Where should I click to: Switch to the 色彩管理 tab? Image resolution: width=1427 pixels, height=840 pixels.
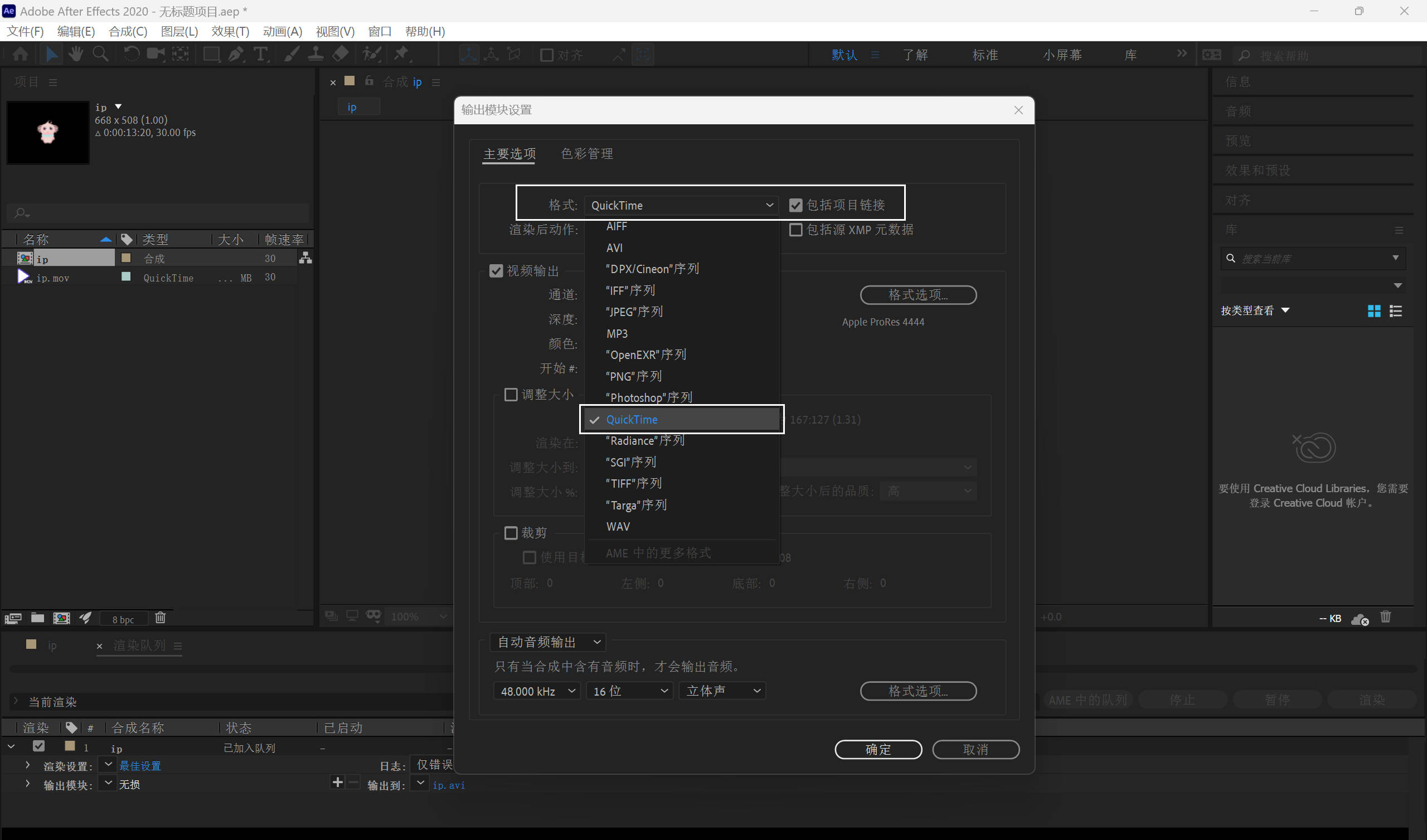click(586, 154)
